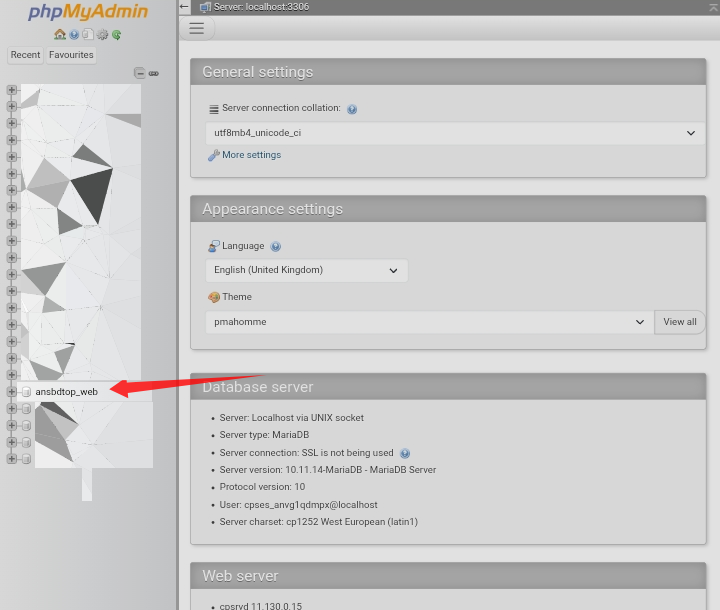
Task: Click help icon next to Server connection collation
Action: tap(352, 109)
